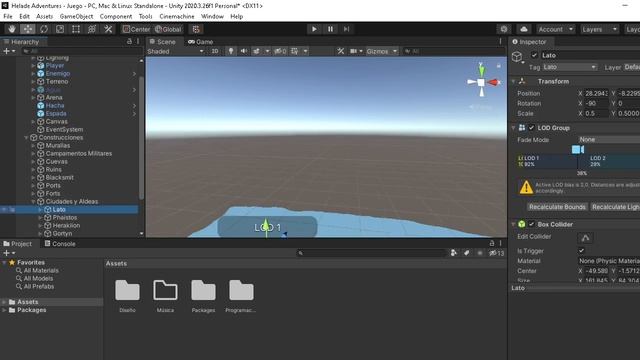Select the Scale tool
This screenshot has width=640, height=360.
coord(60,29)
